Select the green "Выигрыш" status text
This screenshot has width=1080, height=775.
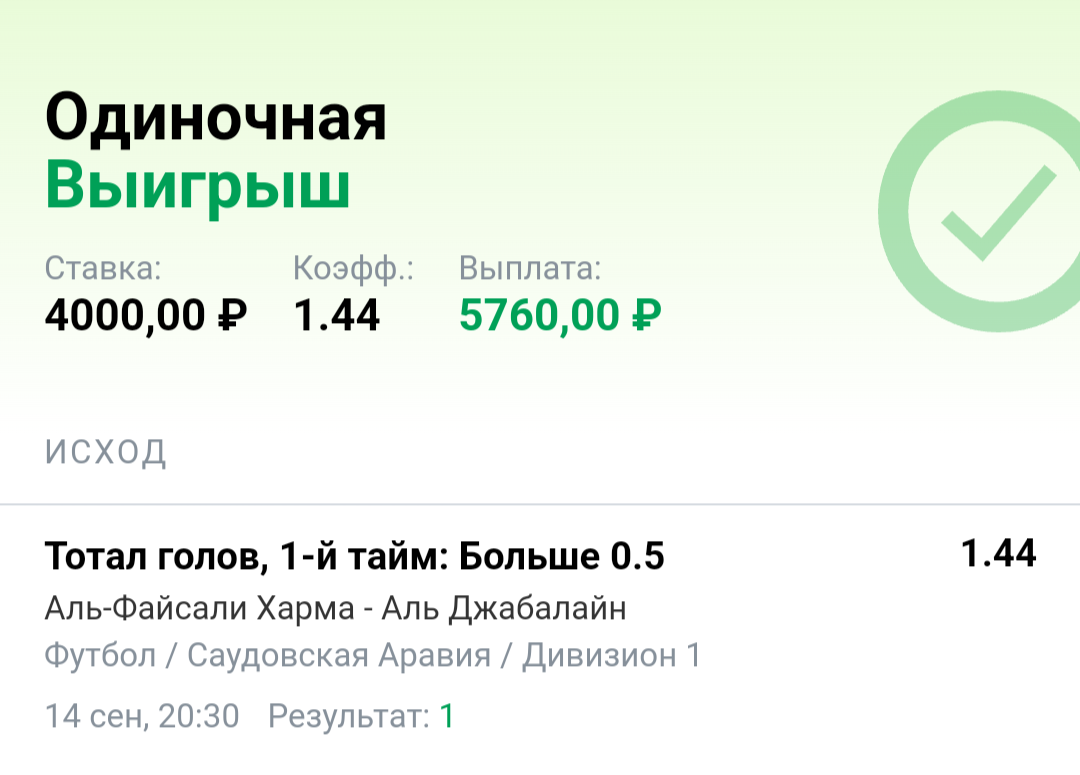click(x=198, y=187)
